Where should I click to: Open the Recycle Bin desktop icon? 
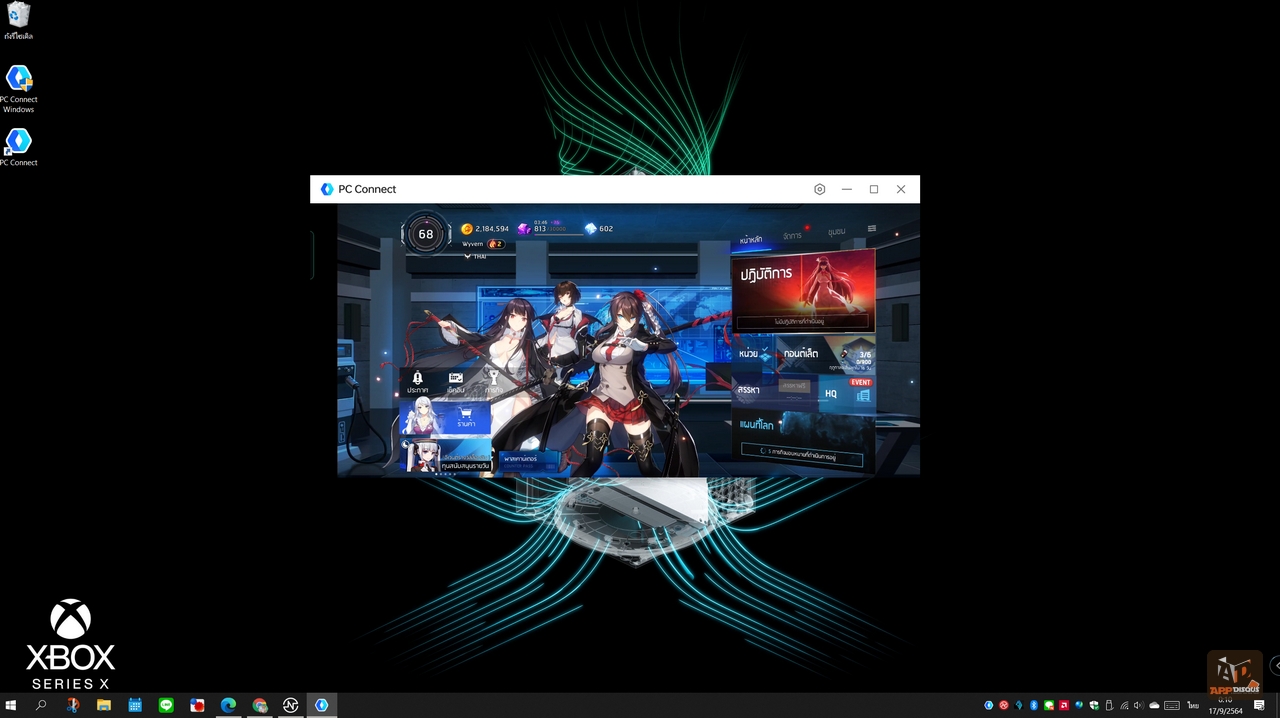pos(18,21)
